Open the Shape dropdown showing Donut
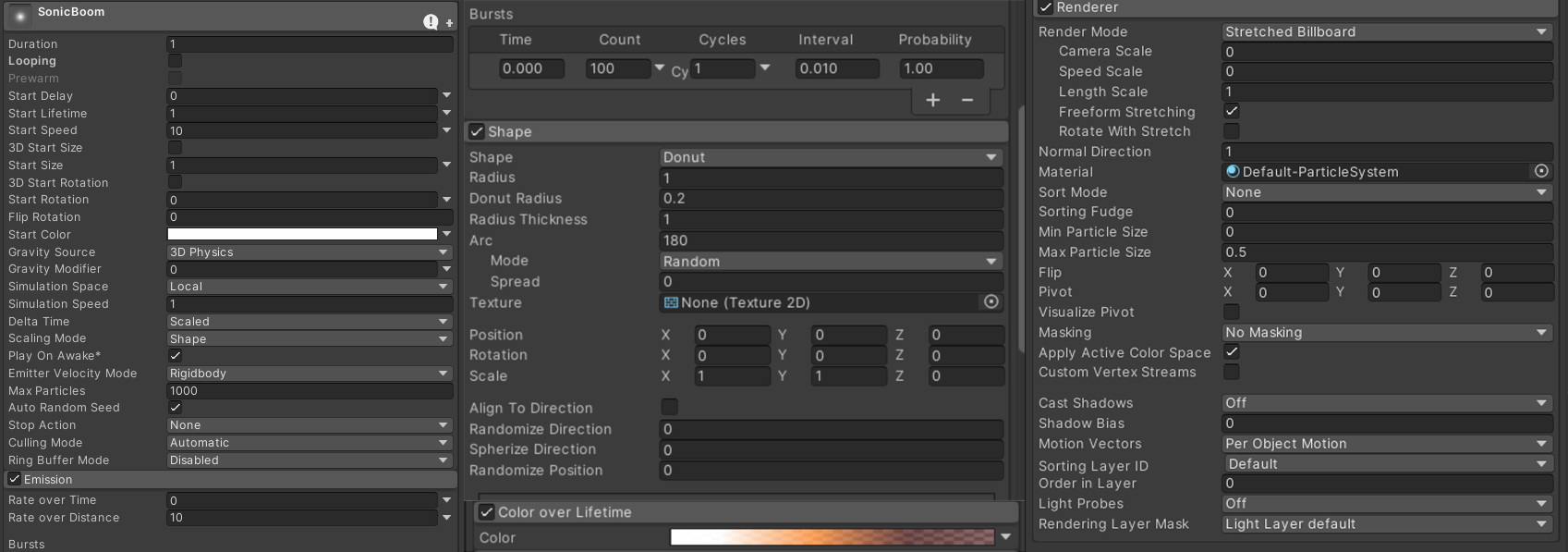 coord(830,157)
